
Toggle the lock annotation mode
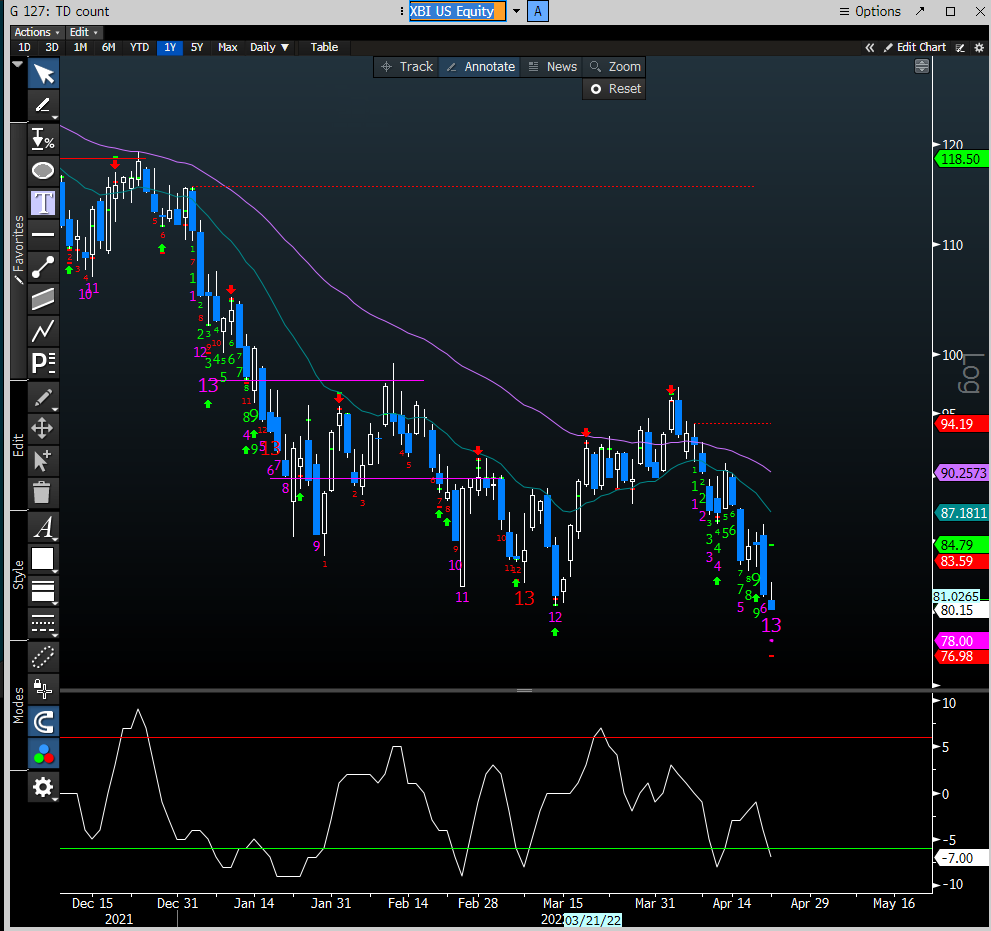[x=44, y=689]
